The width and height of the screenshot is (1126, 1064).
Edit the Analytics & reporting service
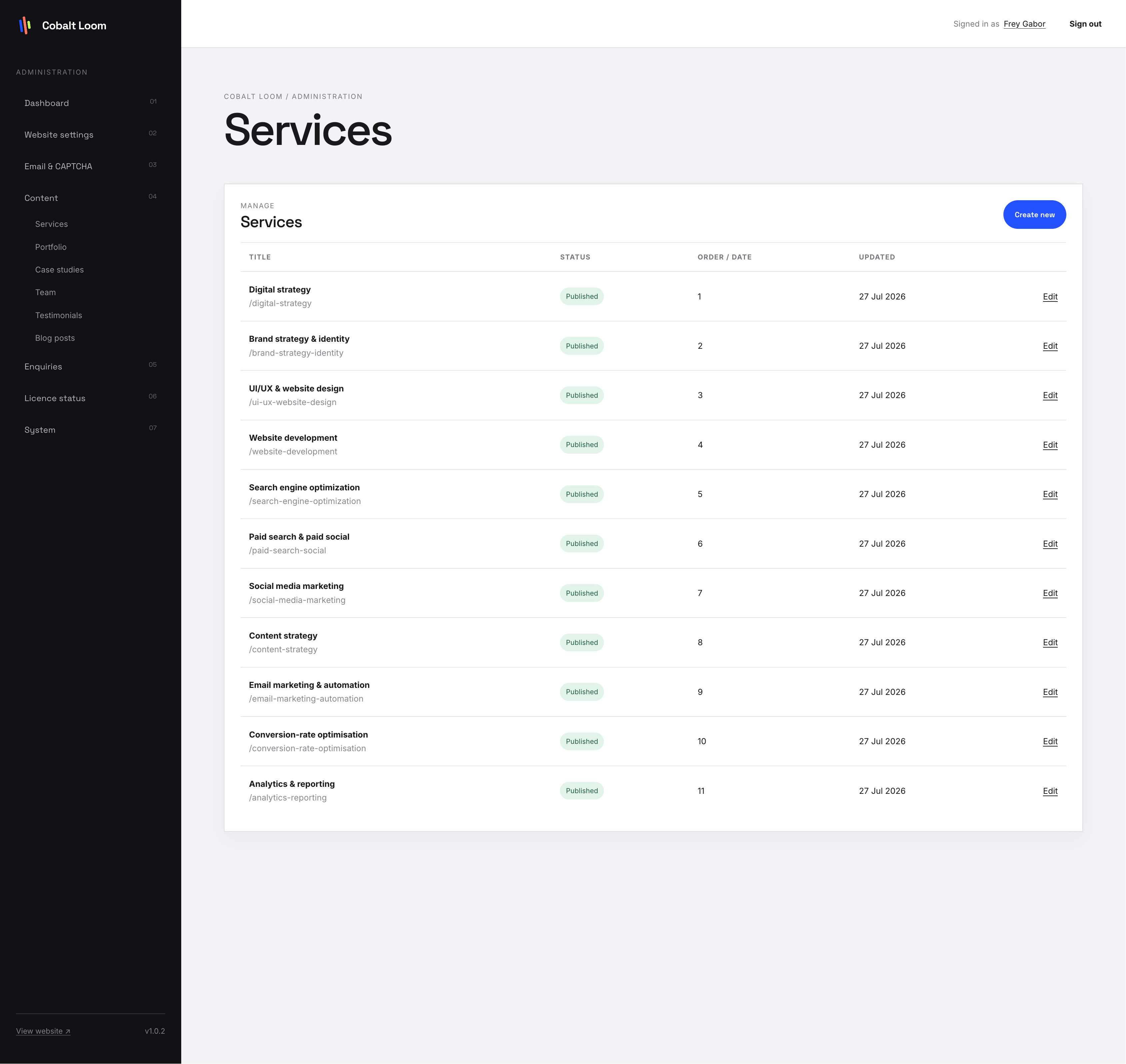click(1050, 791)
